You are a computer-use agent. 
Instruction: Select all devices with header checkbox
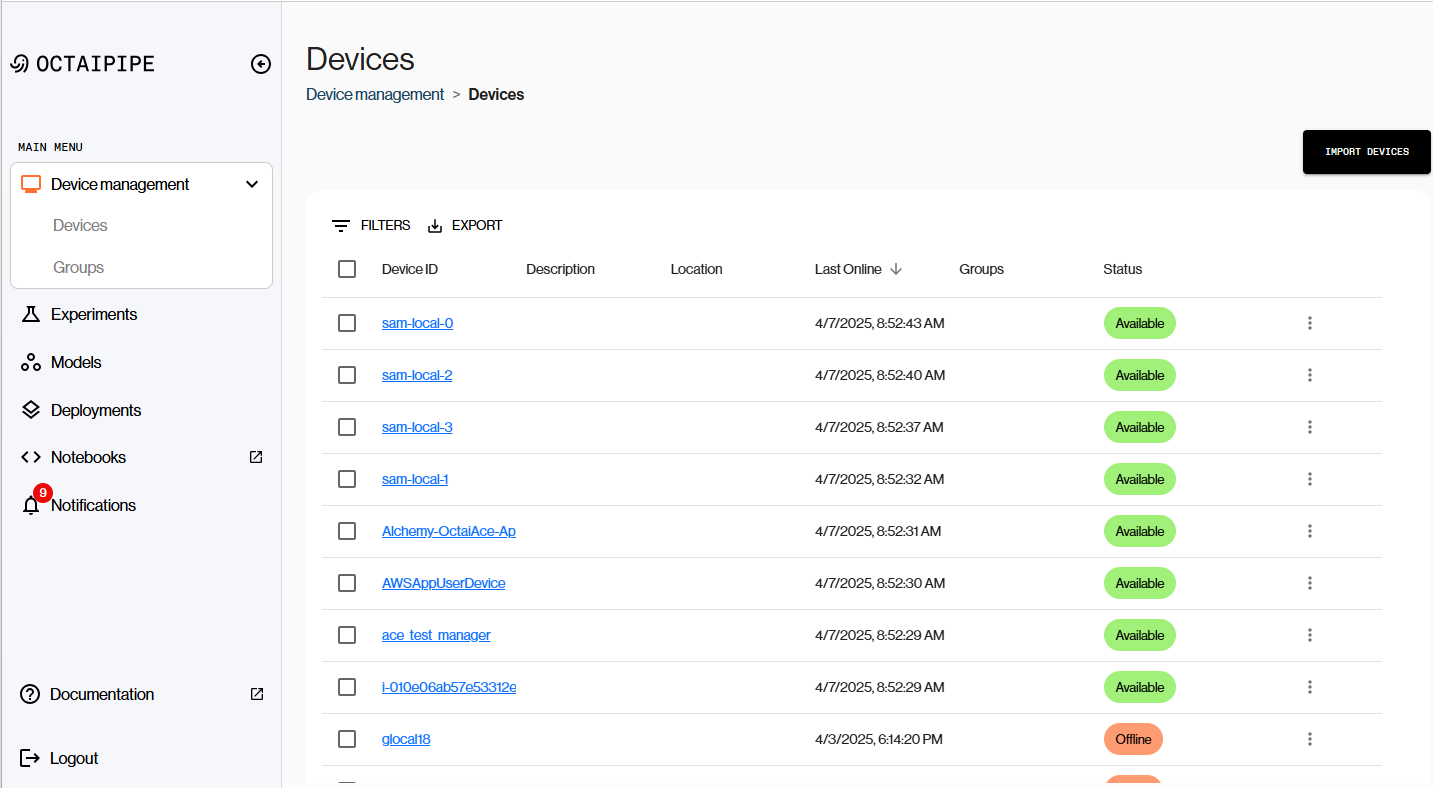[347, 269]
